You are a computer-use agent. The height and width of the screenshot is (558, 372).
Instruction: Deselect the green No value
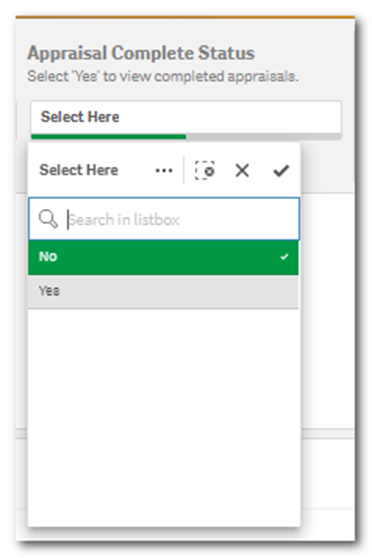163,257
